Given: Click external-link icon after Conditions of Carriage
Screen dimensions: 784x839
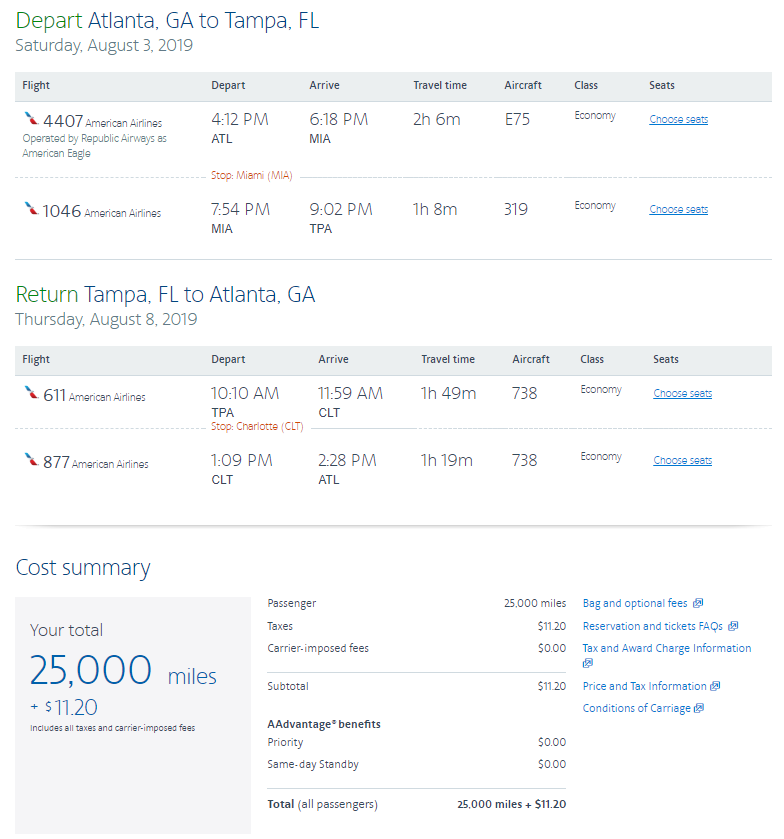Looking at the screenshot, I should click(x=699, y=708).
